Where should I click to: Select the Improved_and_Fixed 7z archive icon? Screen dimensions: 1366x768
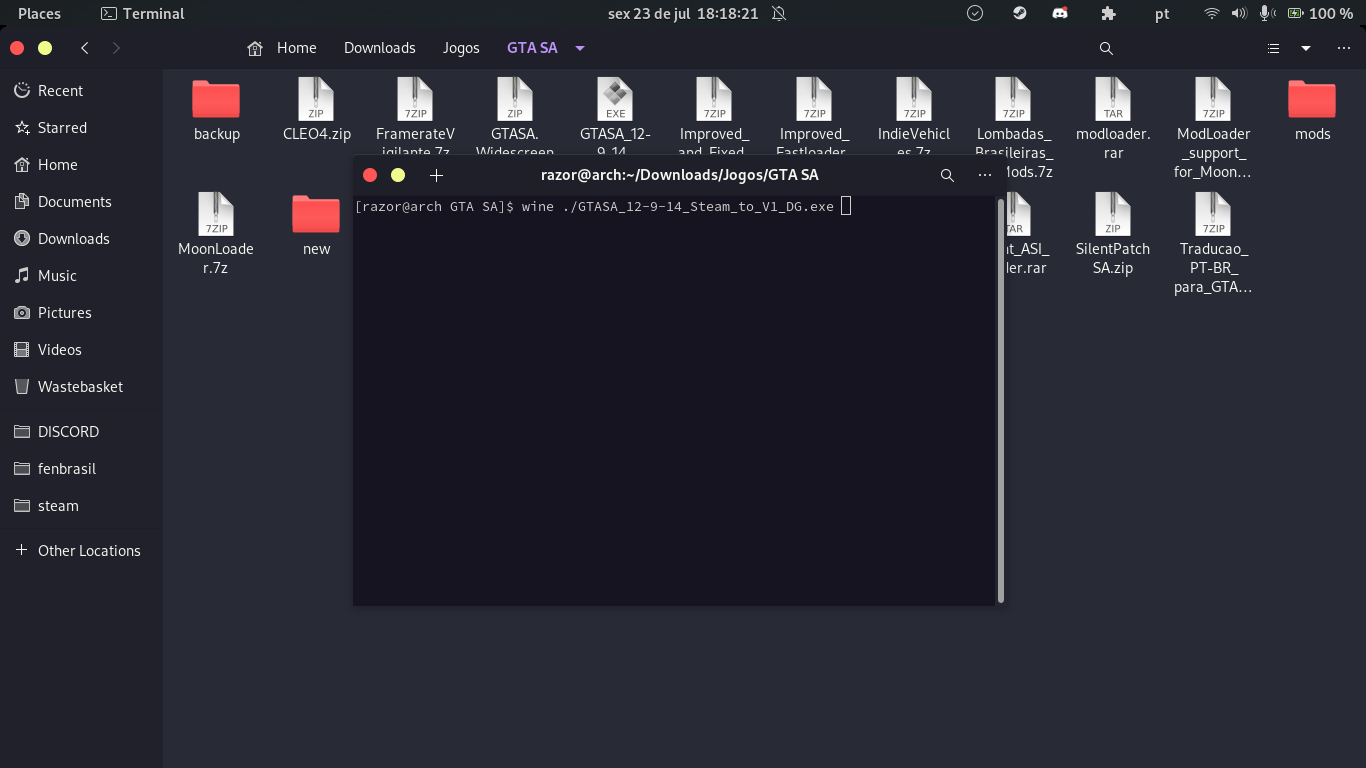coord(714,100)
